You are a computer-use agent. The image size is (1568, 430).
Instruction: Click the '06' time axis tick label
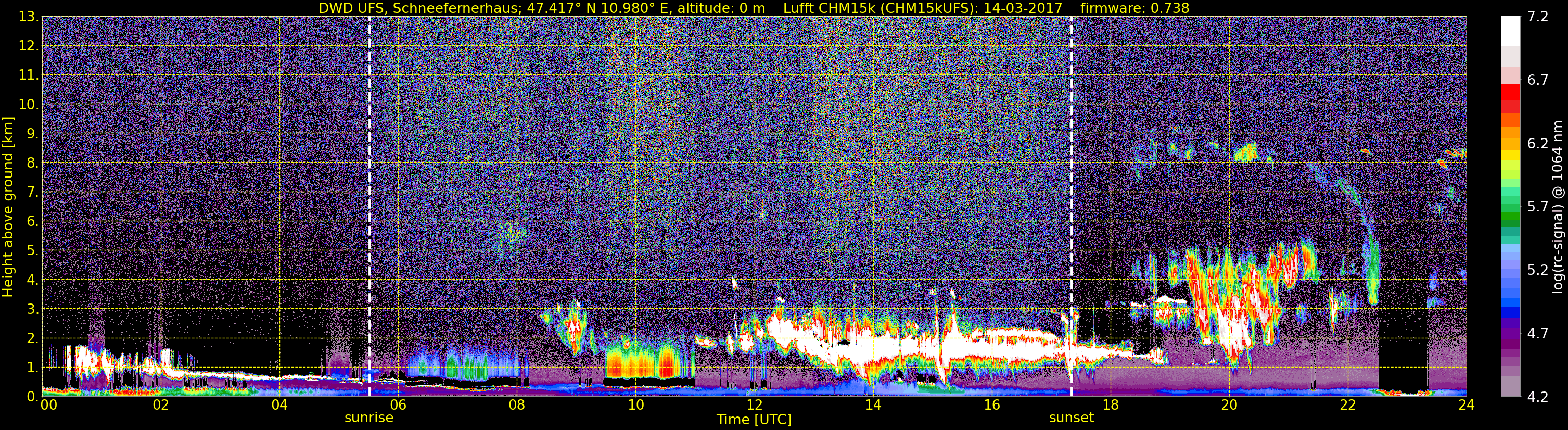(398, 405)
